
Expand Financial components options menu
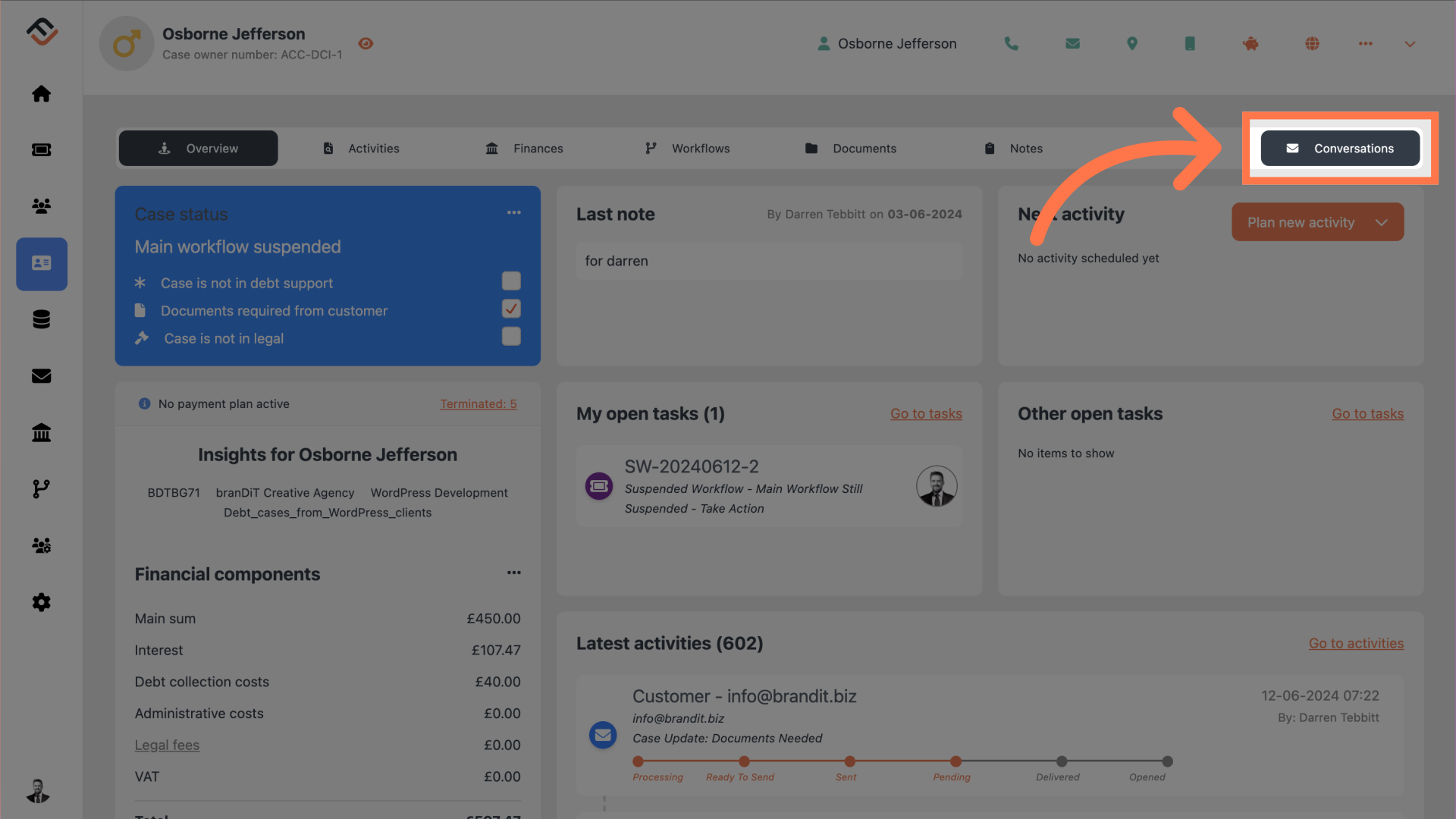pos(513,574)
